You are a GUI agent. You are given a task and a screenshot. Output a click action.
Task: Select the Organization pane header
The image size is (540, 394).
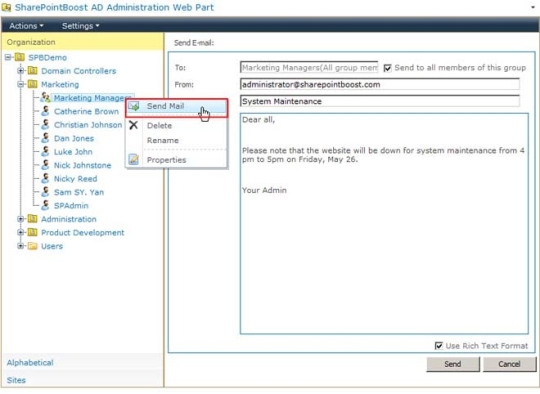83,42
